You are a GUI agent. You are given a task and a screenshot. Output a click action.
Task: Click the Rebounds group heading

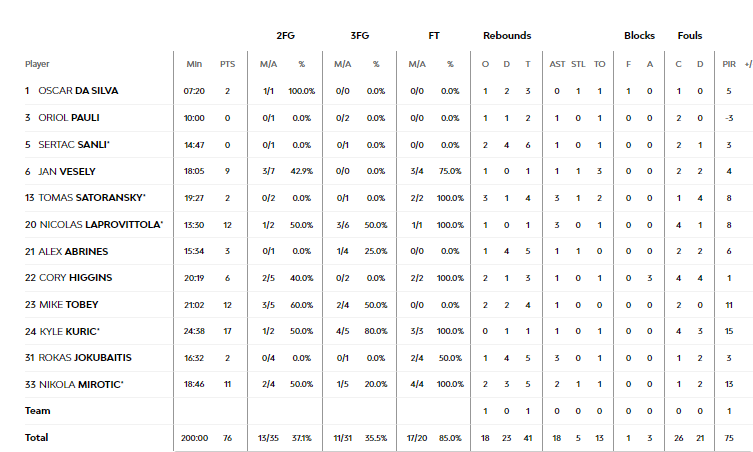[507, 36]
